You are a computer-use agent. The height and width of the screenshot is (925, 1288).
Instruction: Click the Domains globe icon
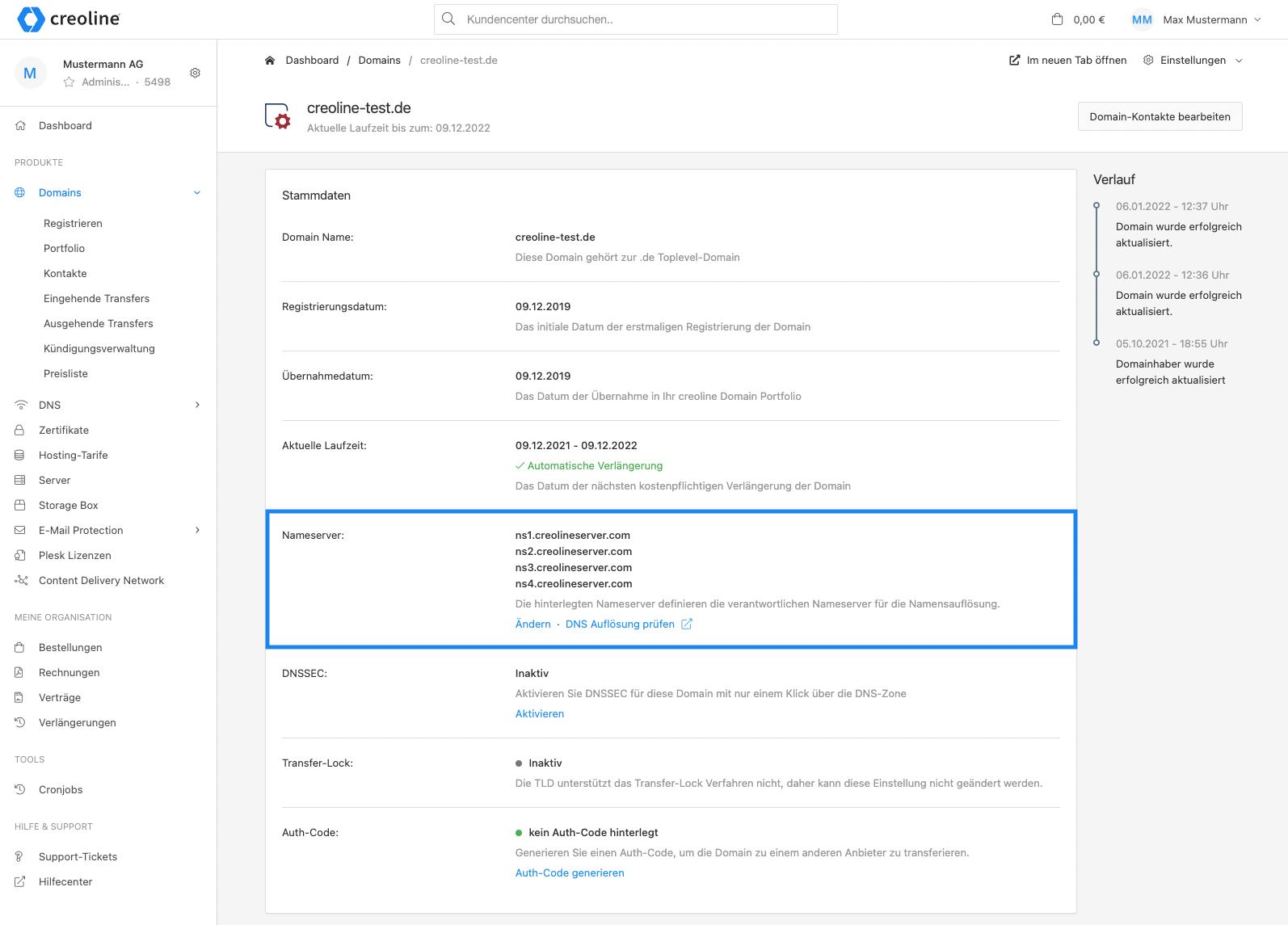20,192
